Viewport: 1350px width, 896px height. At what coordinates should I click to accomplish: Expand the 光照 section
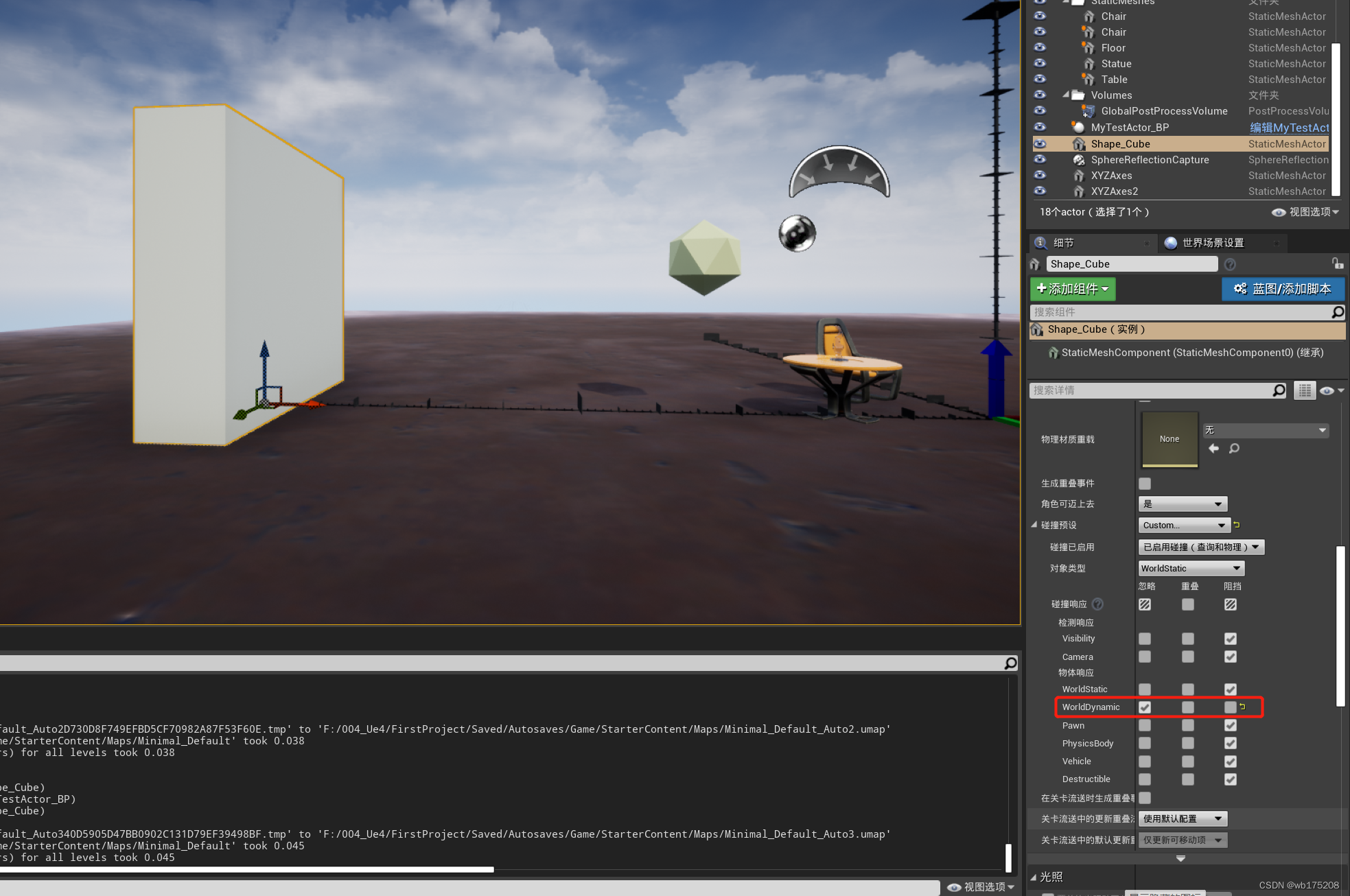pyautogui.click(x=1034, y=877)
